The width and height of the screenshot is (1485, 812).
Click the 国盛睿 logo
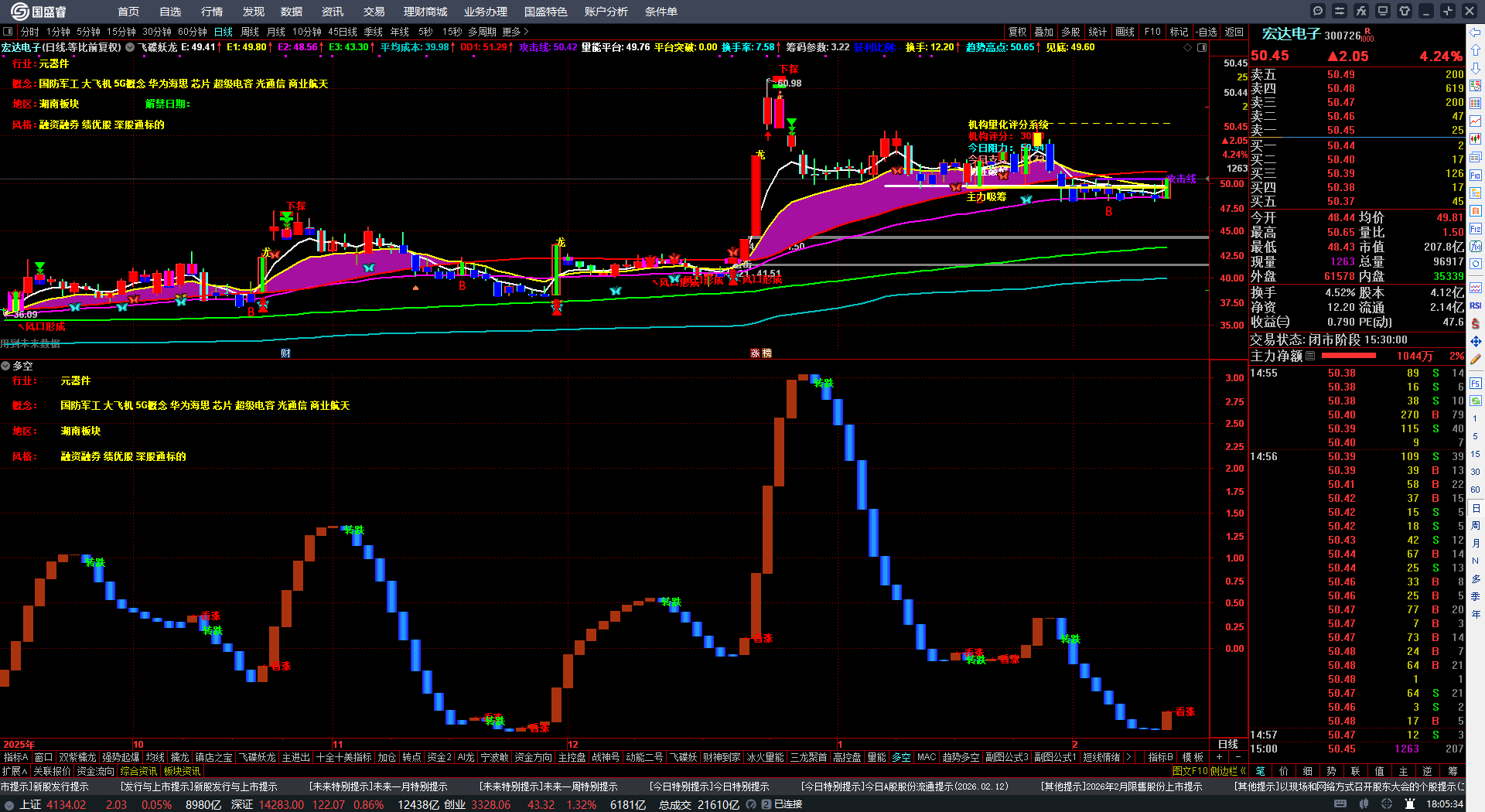pyautogui.click(x=38, y=11)
